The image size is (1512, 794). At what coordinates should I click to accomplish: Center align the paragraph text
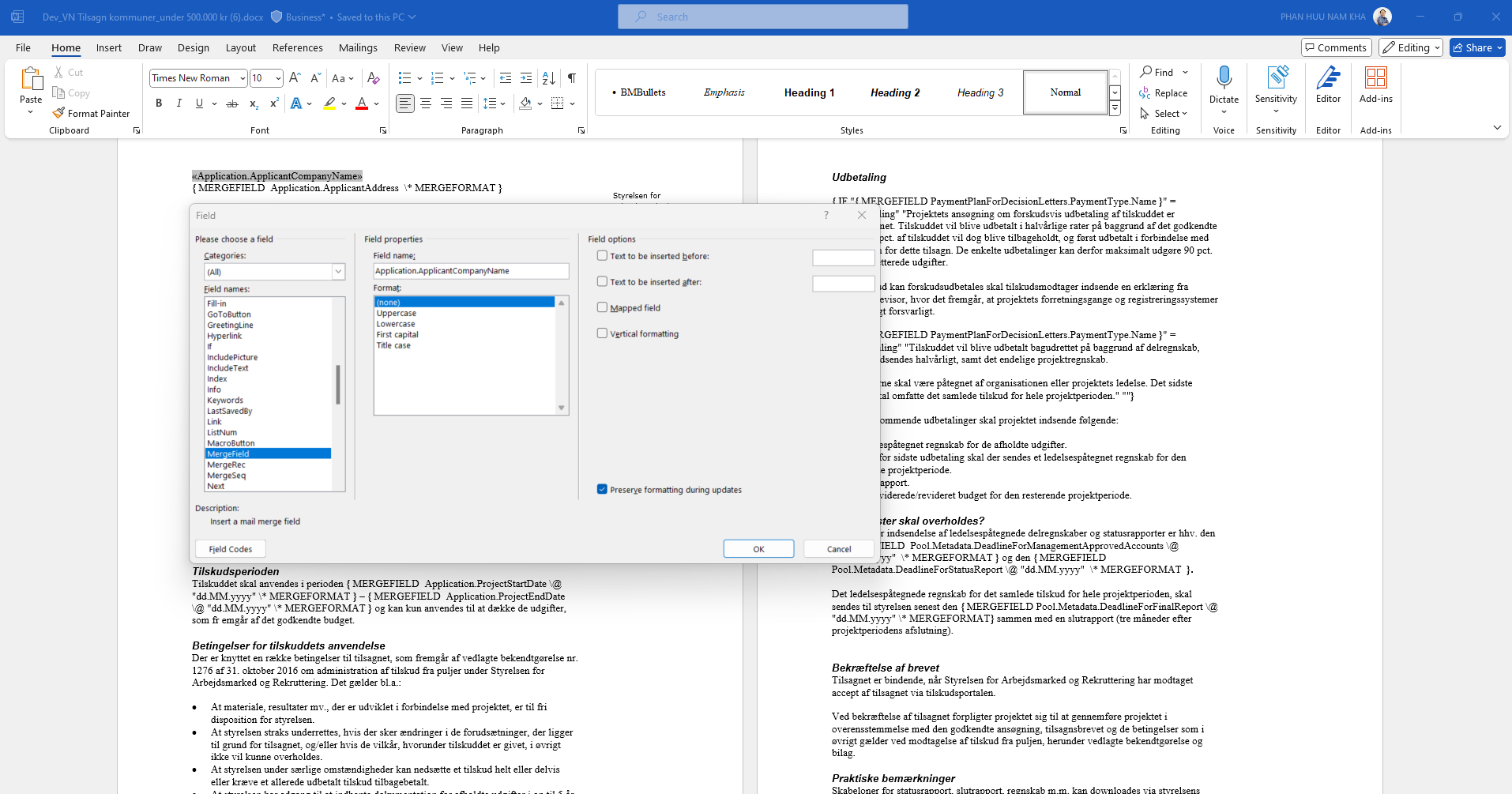[426, 103]
